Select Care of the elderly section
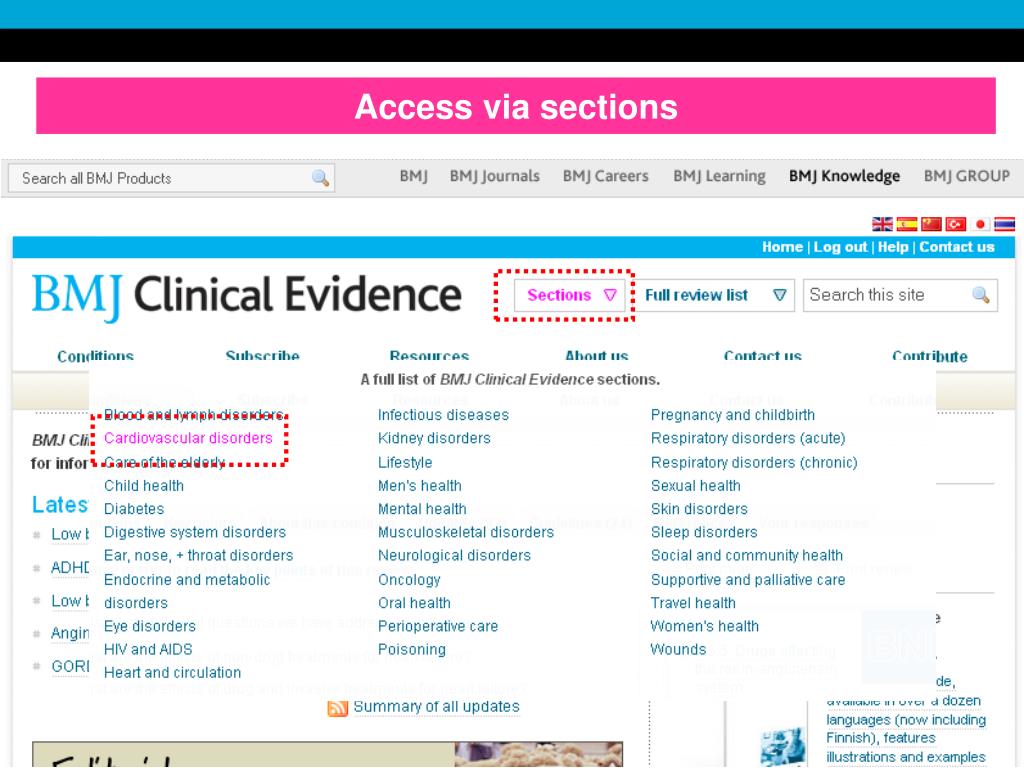 (165, 463)
